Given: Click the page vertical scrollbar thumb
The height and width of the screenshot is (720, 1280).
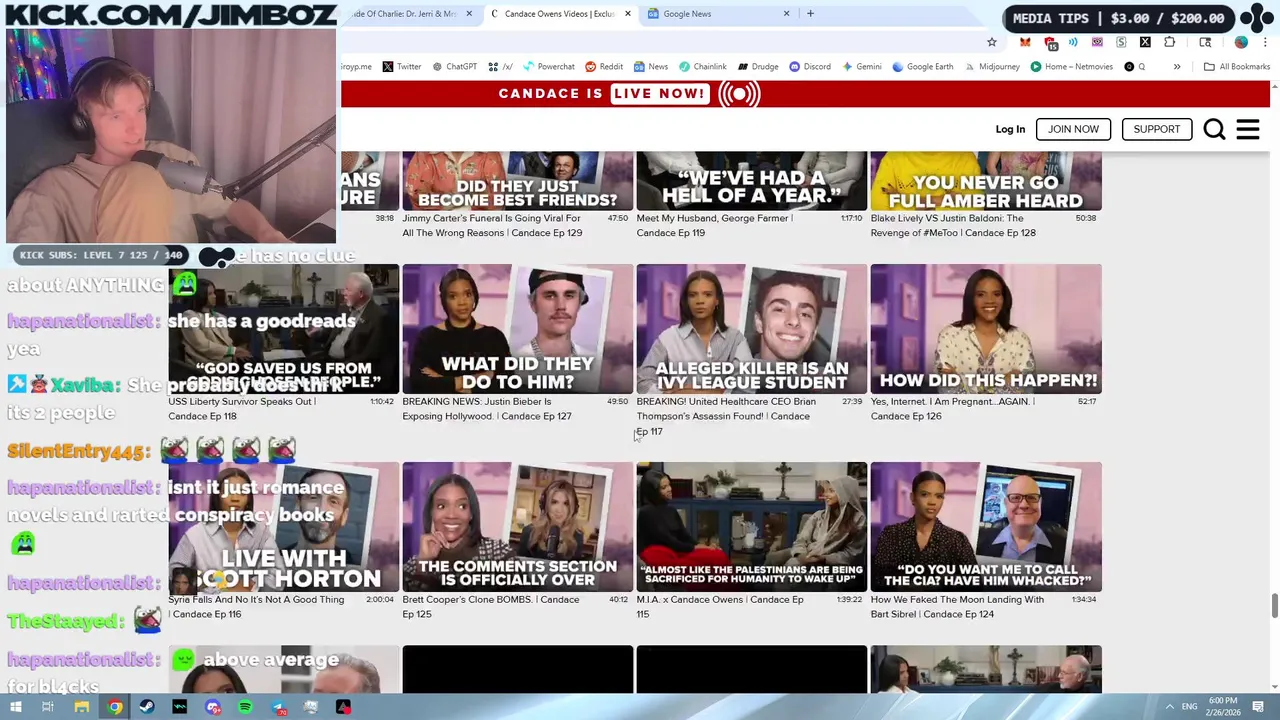Looking at the screenshot, I should pos(1274,606).
